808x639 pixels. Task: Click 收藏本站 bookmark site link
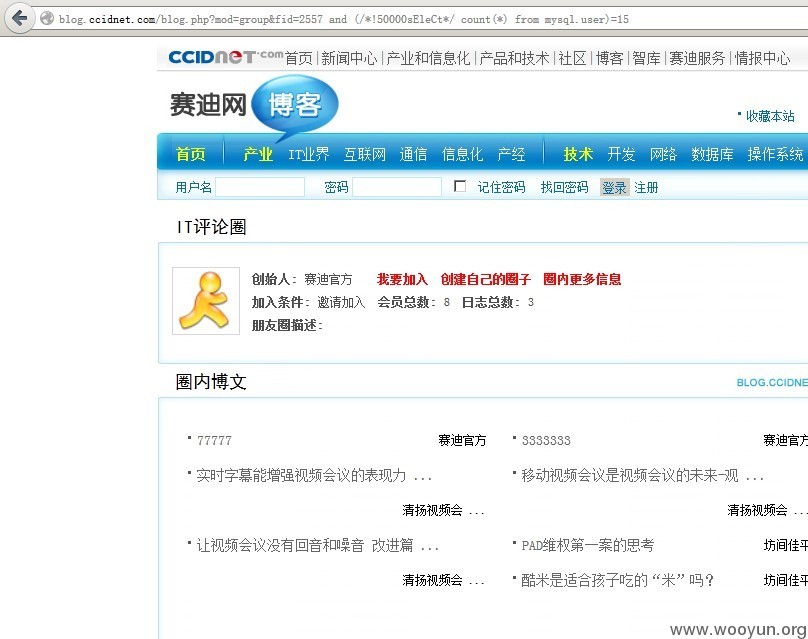pyautogui.click(x=770, y=116)
